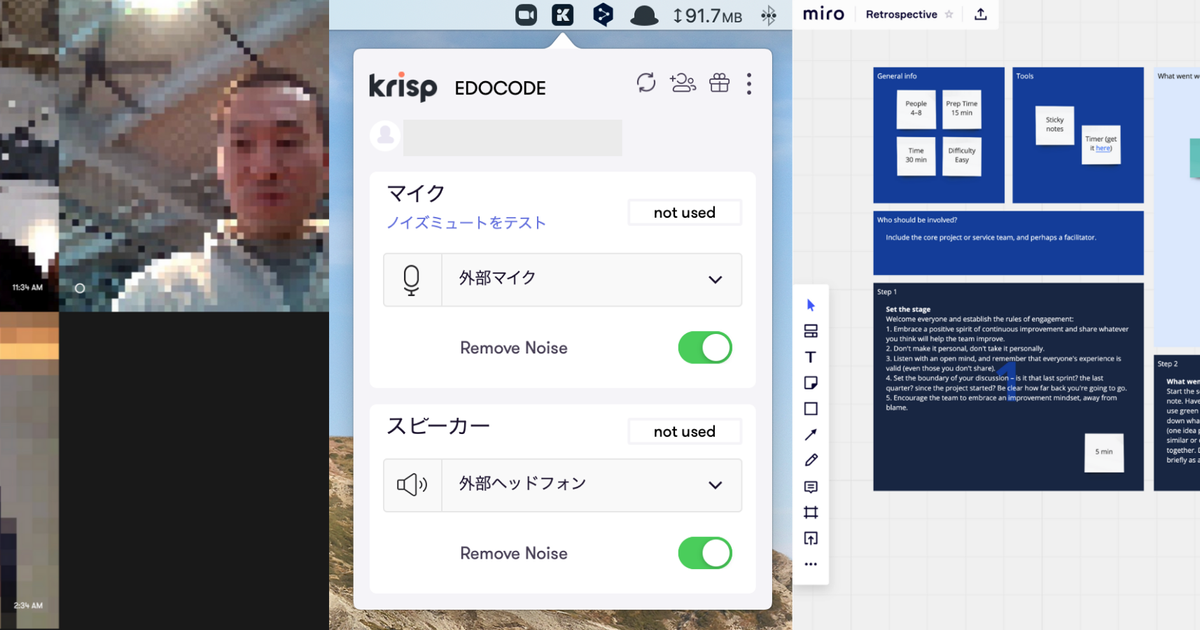Click the 'Tools' frame title
The height and width of the screenshot is (630, 1200).
(x=1025, y=76)
